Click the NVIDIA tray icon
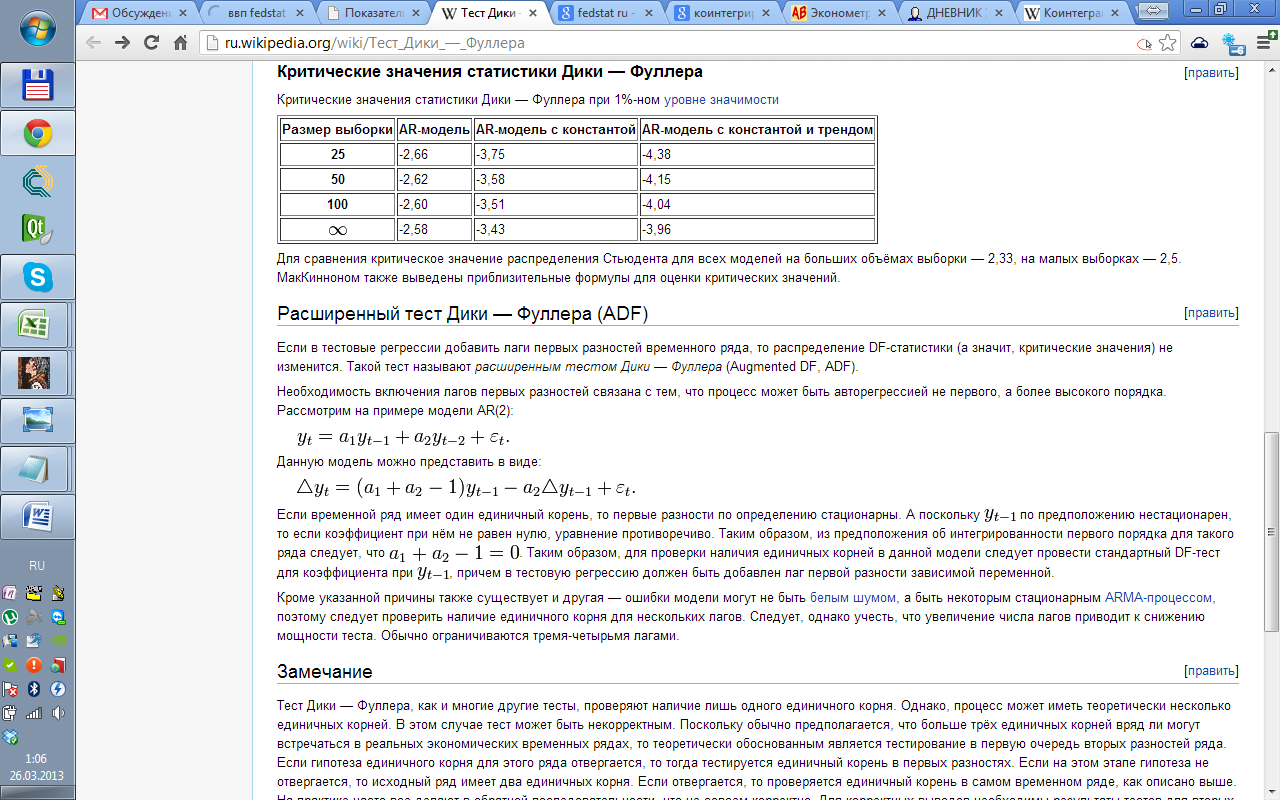This screenshot has height=800, width=1280. coord(59,641)
